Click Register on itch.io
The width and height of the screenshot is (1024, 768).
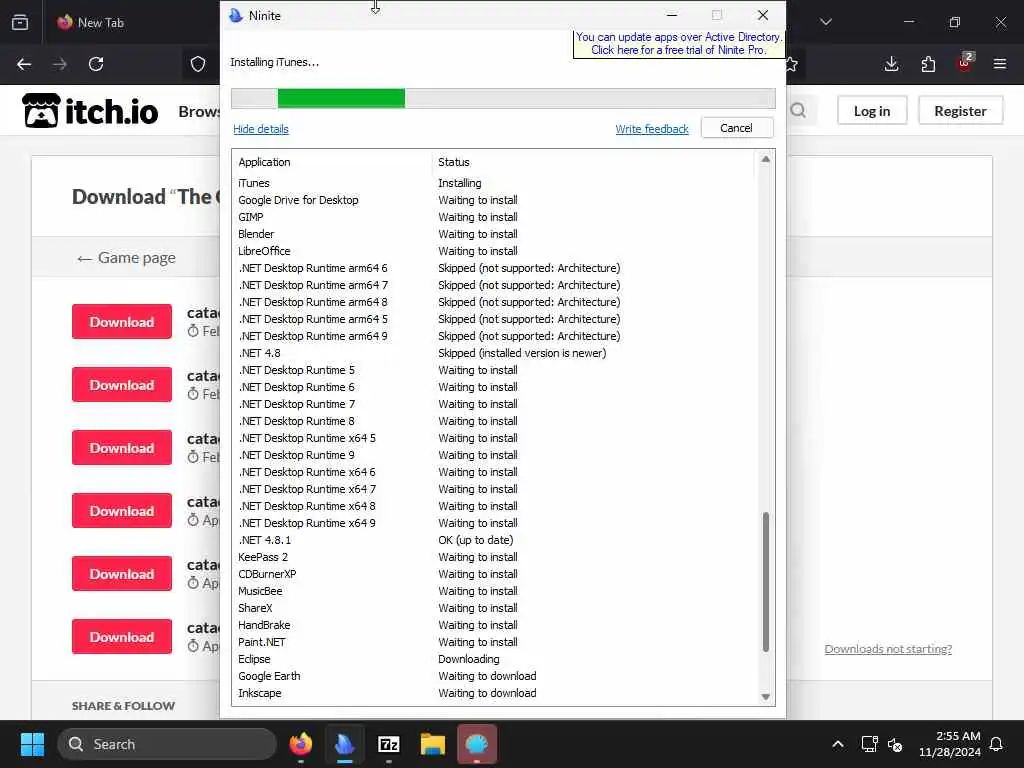(960, 111)
